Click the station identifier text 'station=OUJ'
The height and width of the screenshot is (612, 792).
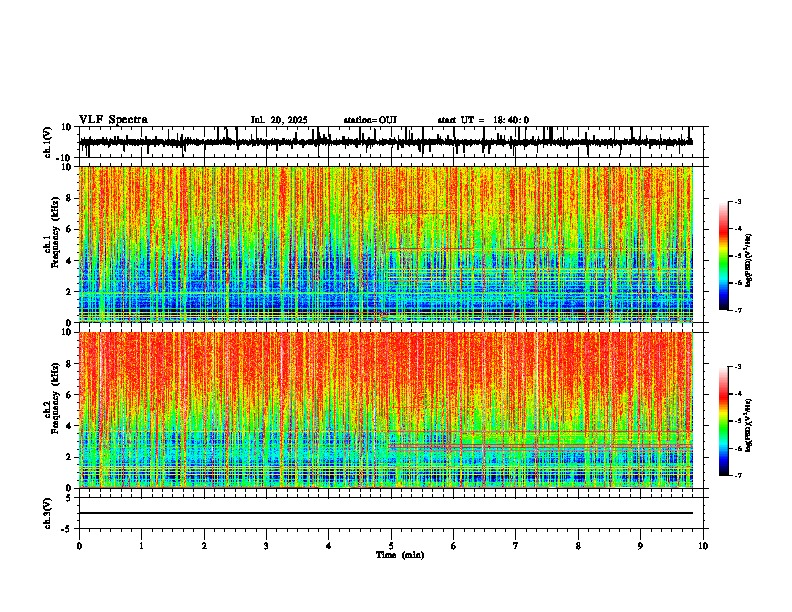pyautogui.click(x=370, y=120)
